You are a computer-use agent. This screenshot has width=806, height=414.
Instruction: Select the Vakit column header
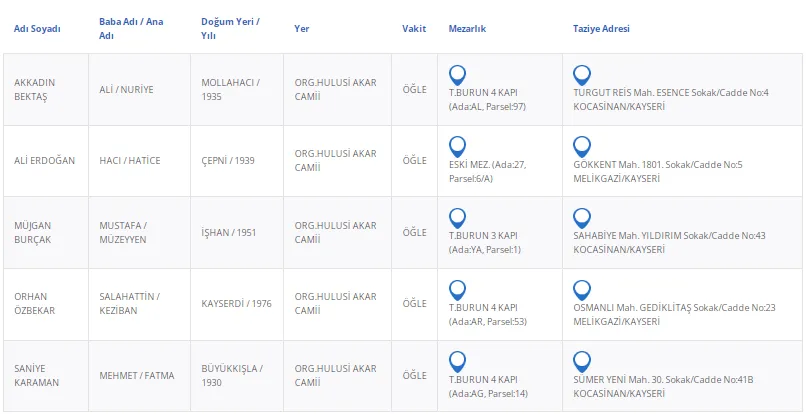(x=414, y=29)
